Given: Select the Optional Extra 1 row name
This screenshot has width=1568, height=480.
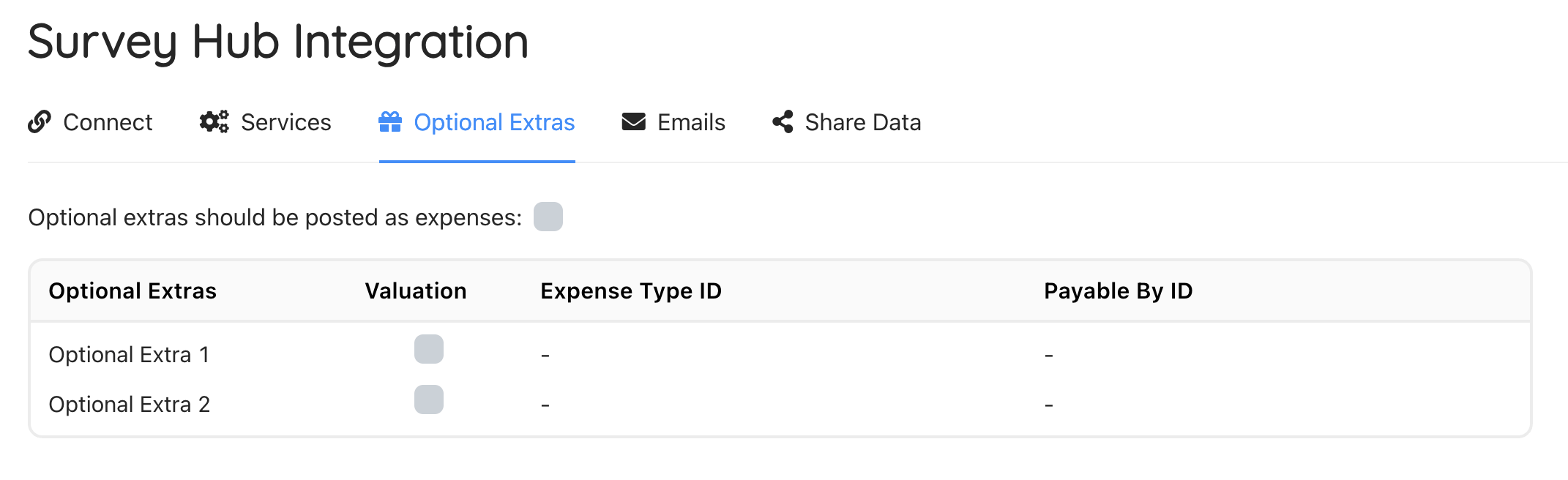Looking at the screenshot, I should [129, 355].
